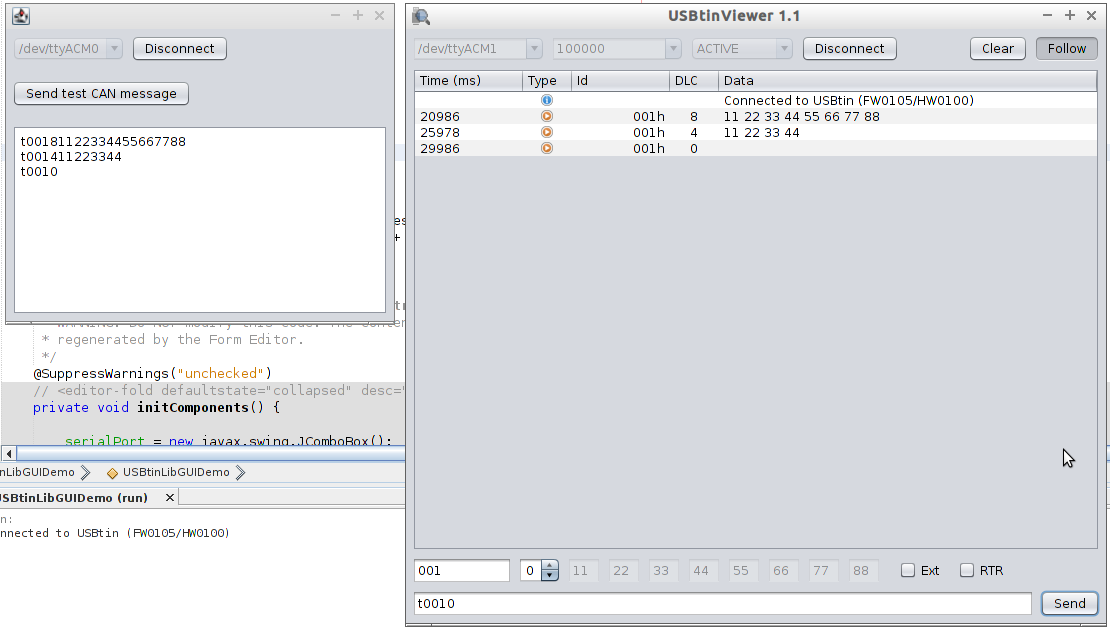Click the scrollbar left arrow in editor
The image size is (1110, 637).
pyautogui.click(x=8, y=453)
